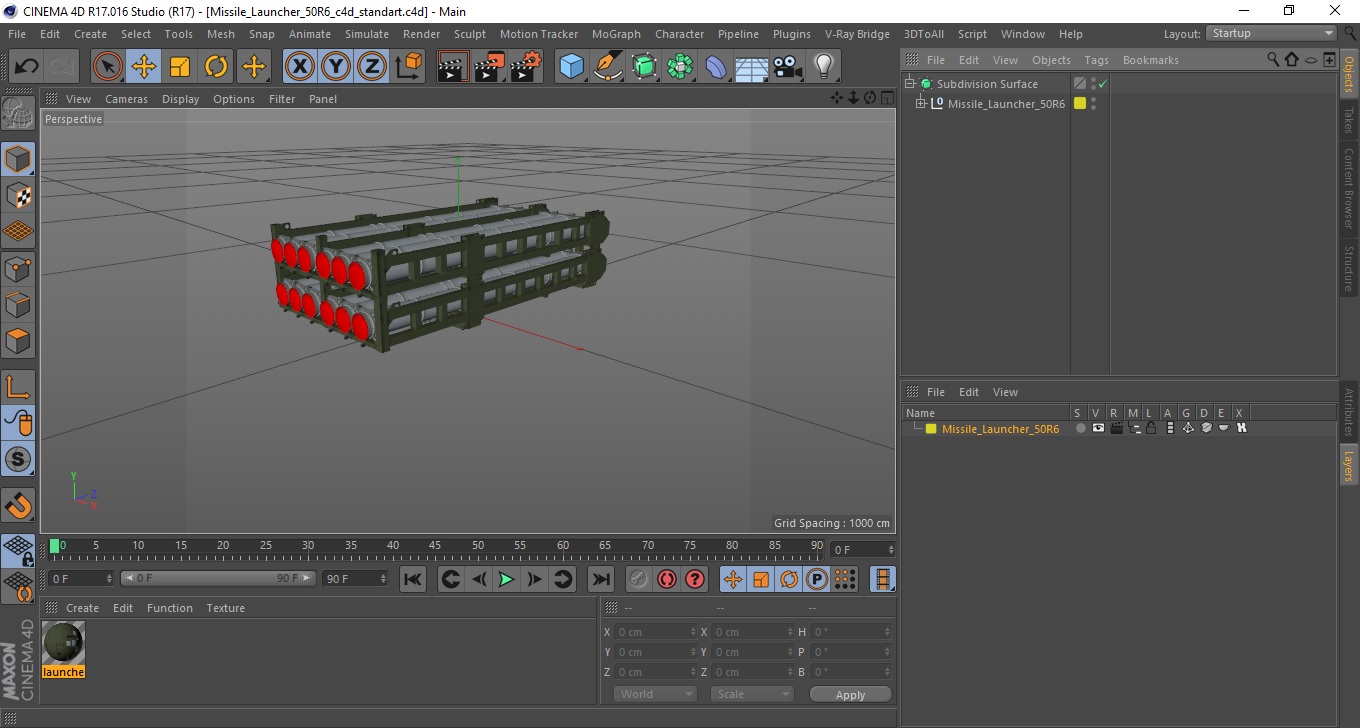
Task: Click the launcher material thumbnail
Action: (x=64, y=643)
